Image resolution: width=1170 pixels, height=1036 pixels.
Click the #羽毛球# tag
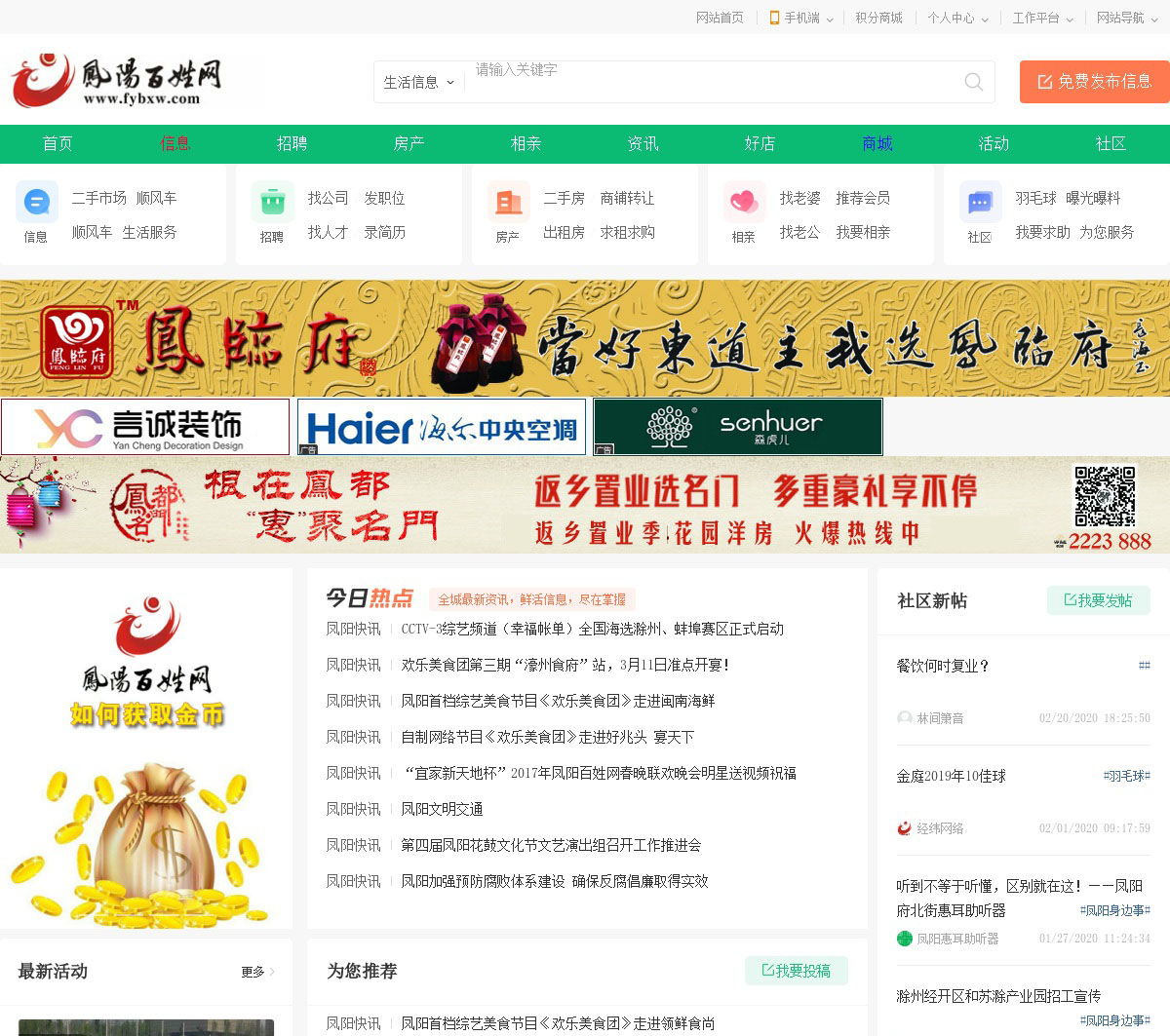pyautogui.click(x=1126, y=776)
